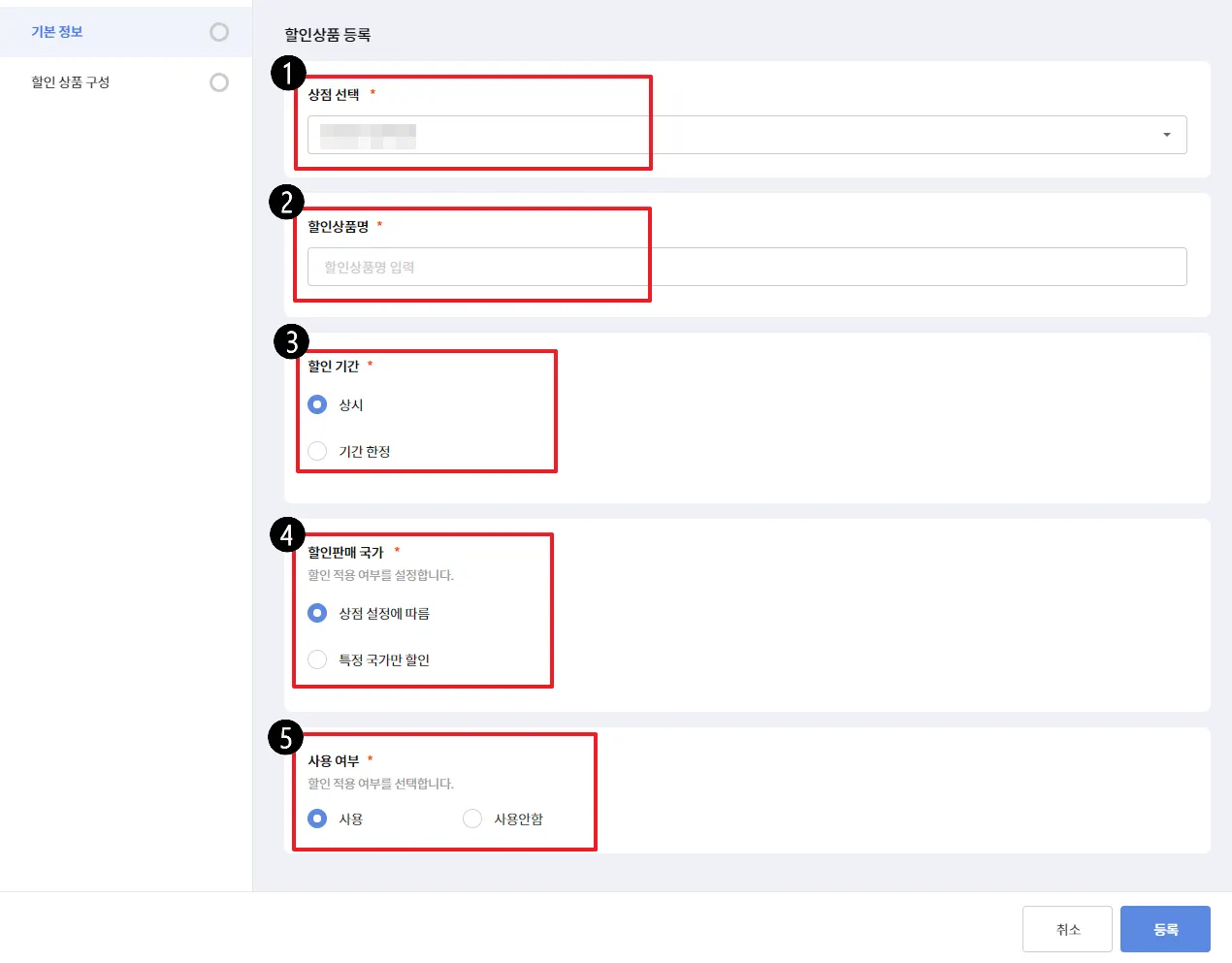Click the 할인상품명 입력 text field
Viewport: 1232px width, 963px height.
tap(747, 267)
